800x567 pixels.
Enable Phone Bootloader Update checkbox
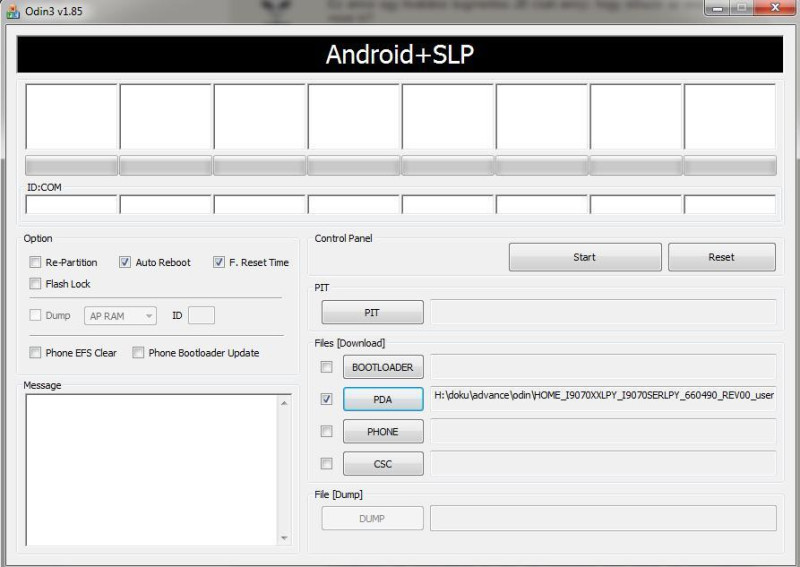point(138,353)
